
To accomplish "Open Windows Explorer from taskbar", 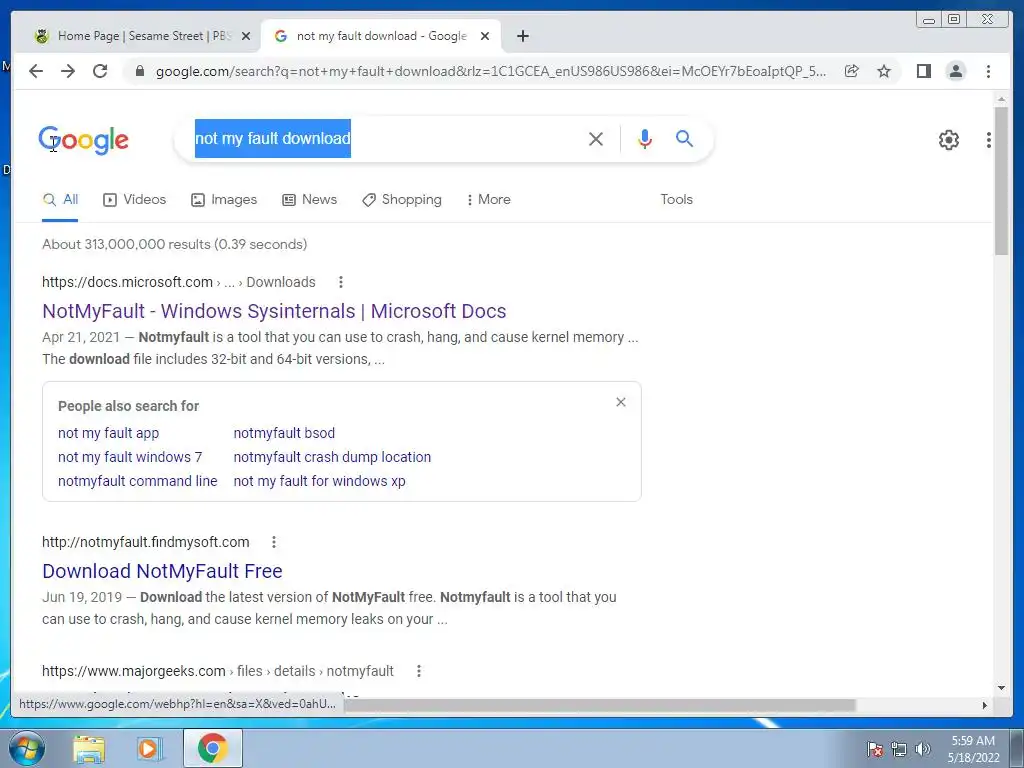I will pyautogui.click(x=89, y=749).
